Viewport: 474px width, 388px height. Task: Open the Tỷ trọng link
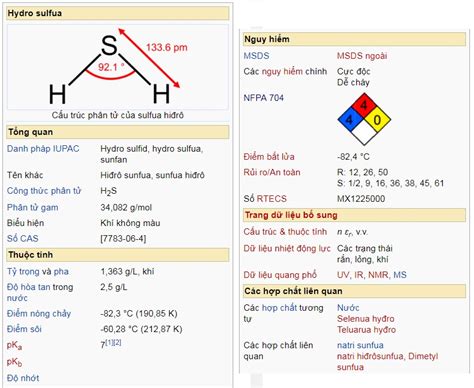[23, 272]
